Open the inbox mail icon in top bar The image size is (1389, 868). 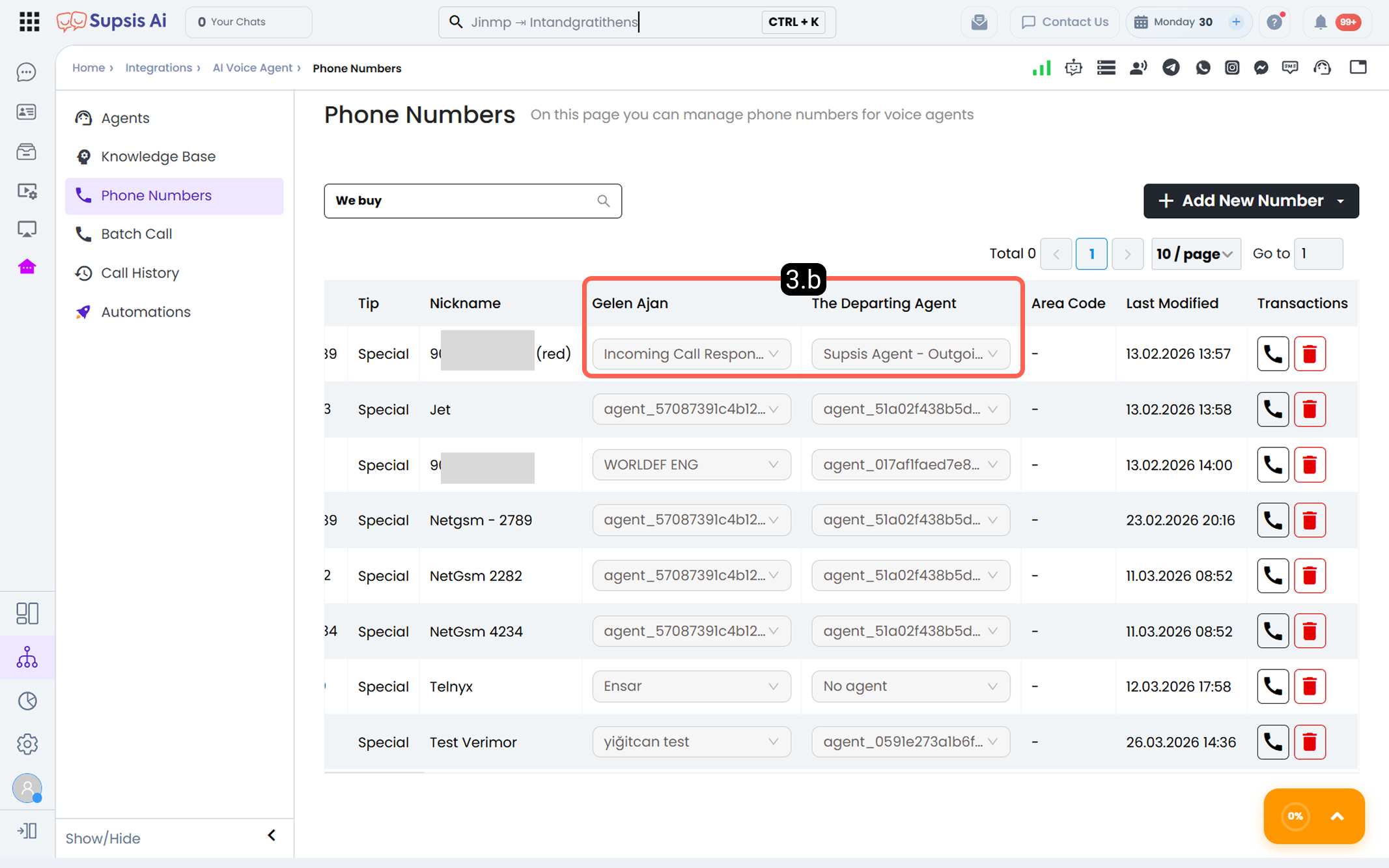(979, 22)
